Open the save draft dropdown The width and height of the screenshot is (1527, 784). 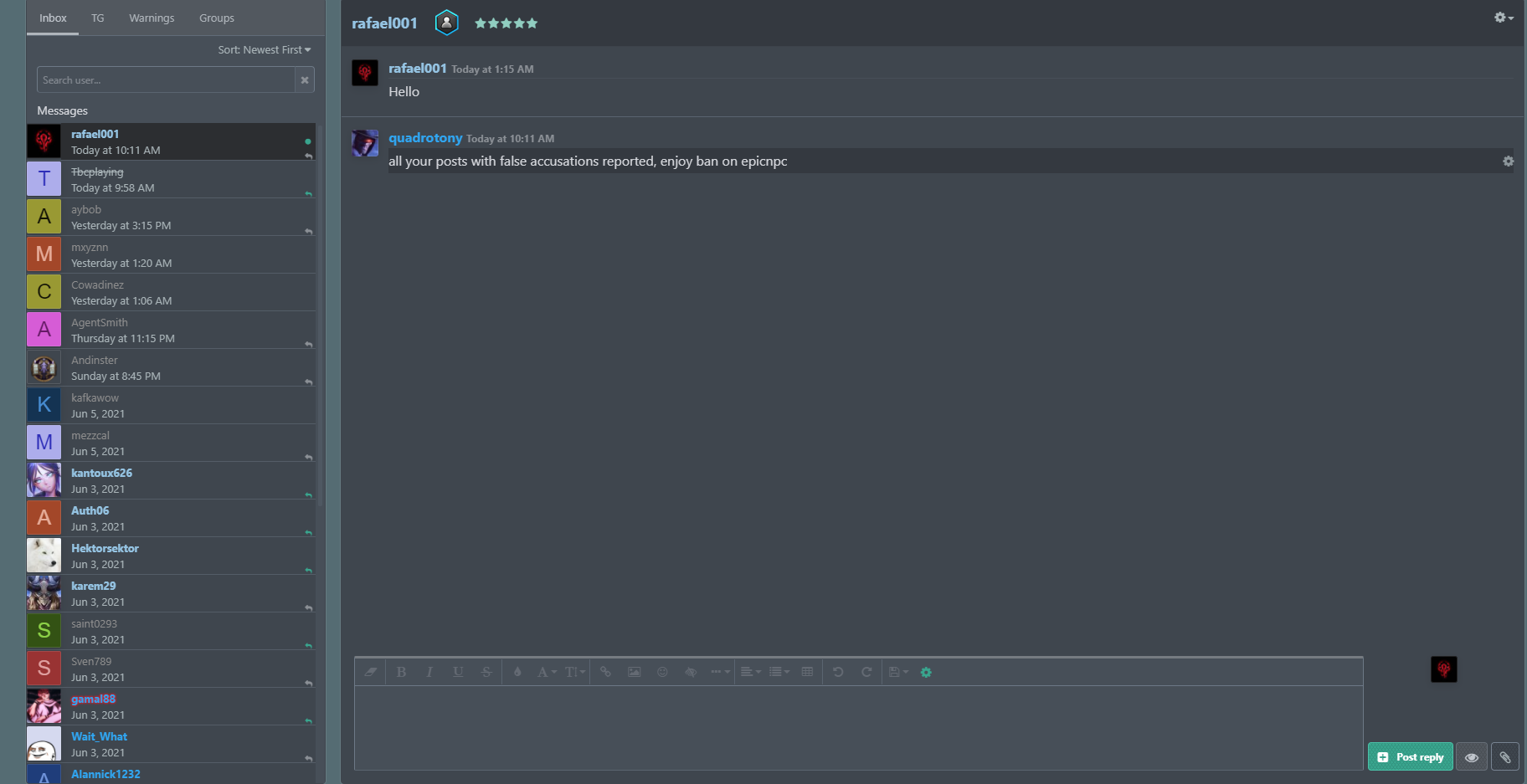click(x=898, y=672)
